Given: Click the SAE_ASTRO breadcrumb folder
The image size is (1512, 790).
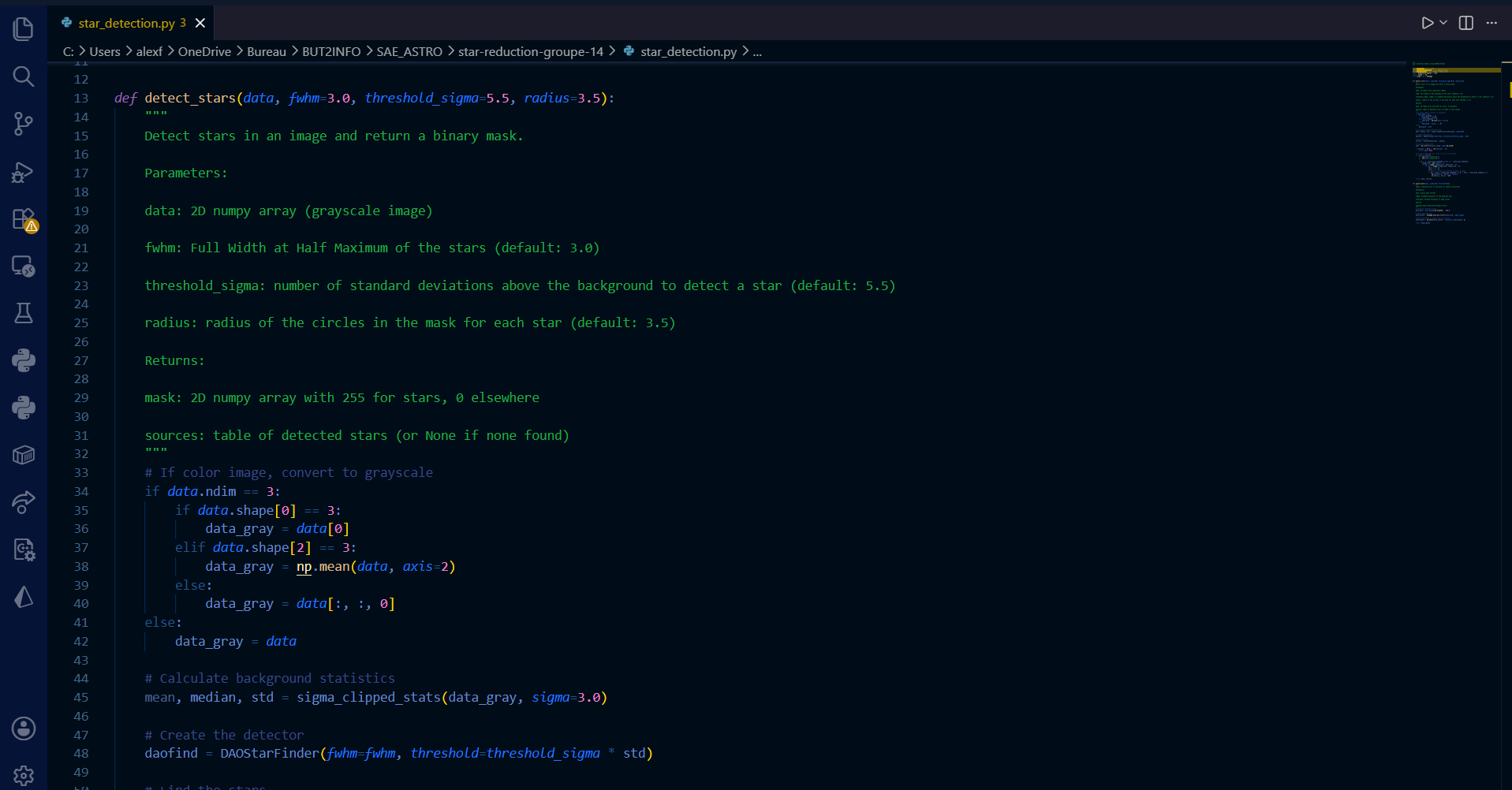Looking at the screenshot, I should coord(409,51).
